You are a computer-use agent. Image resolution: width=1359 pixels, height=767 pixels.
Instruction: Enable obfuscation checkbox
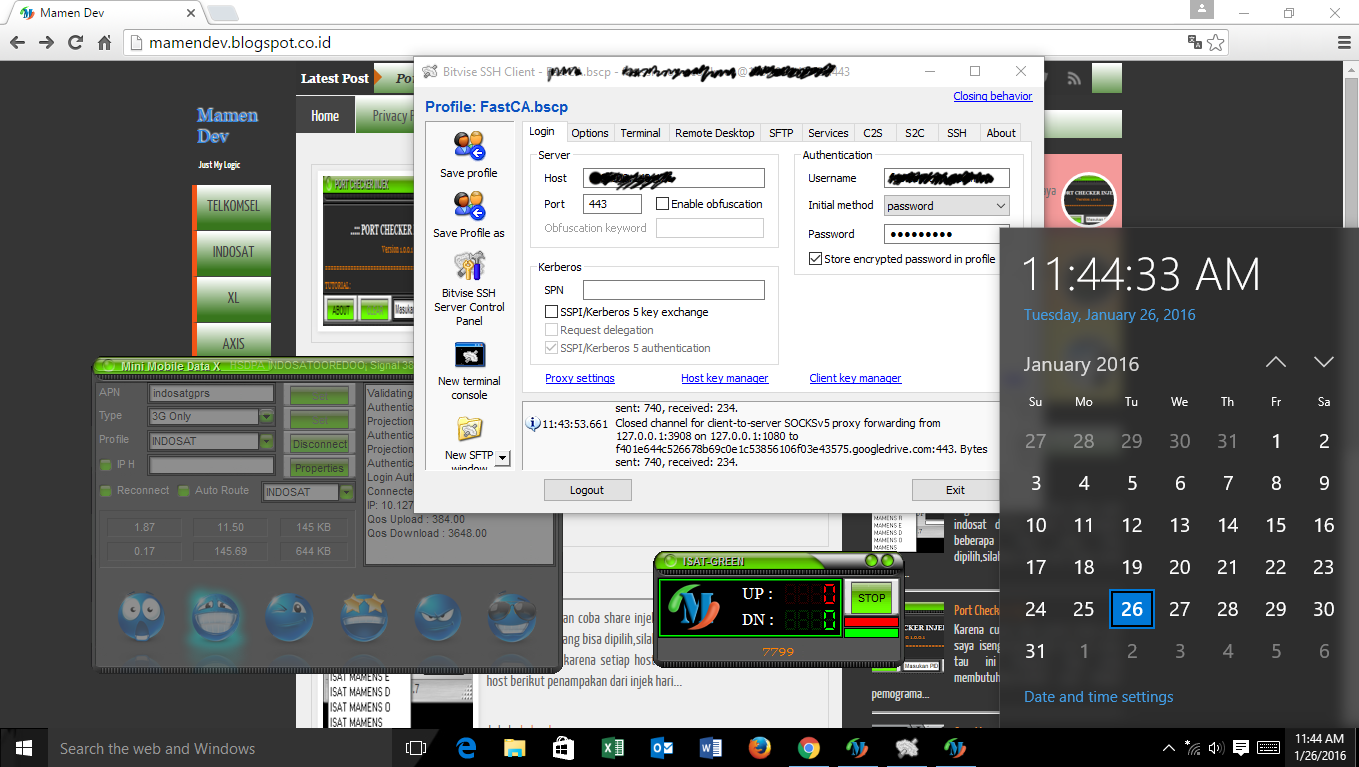(x=662, y=203)
